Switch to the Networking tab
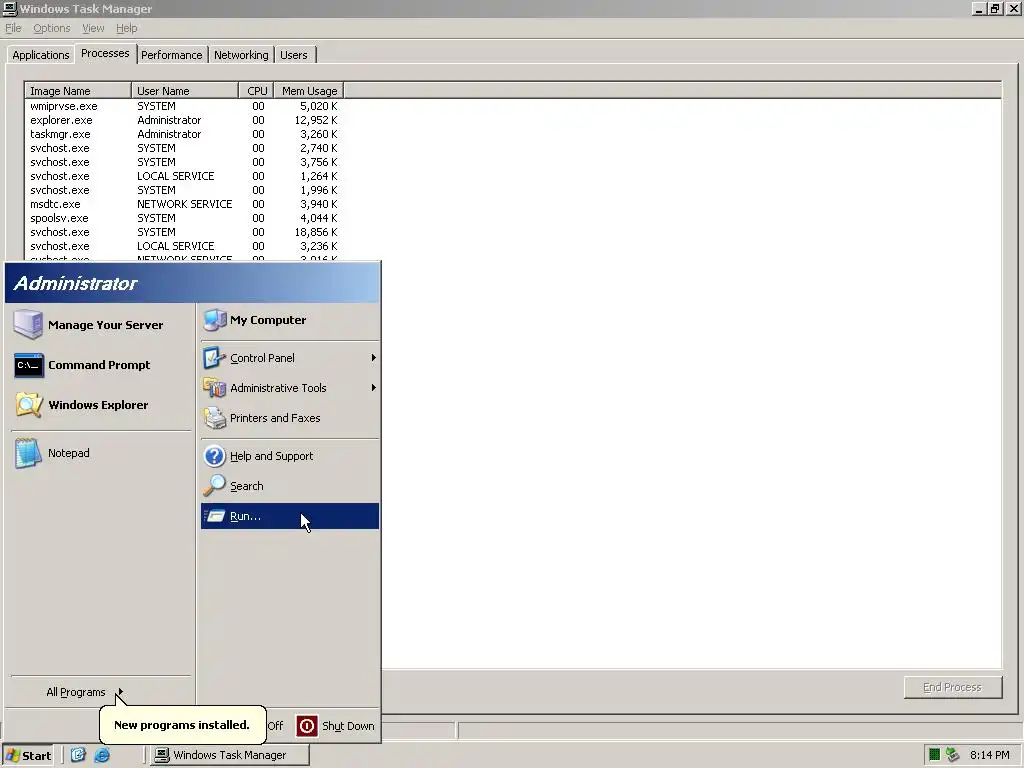1024x768 pixels. (241, 55)
